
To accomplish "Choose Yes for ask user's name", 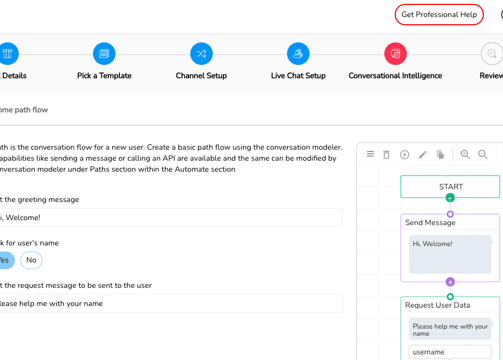I will tap(6, 260).
